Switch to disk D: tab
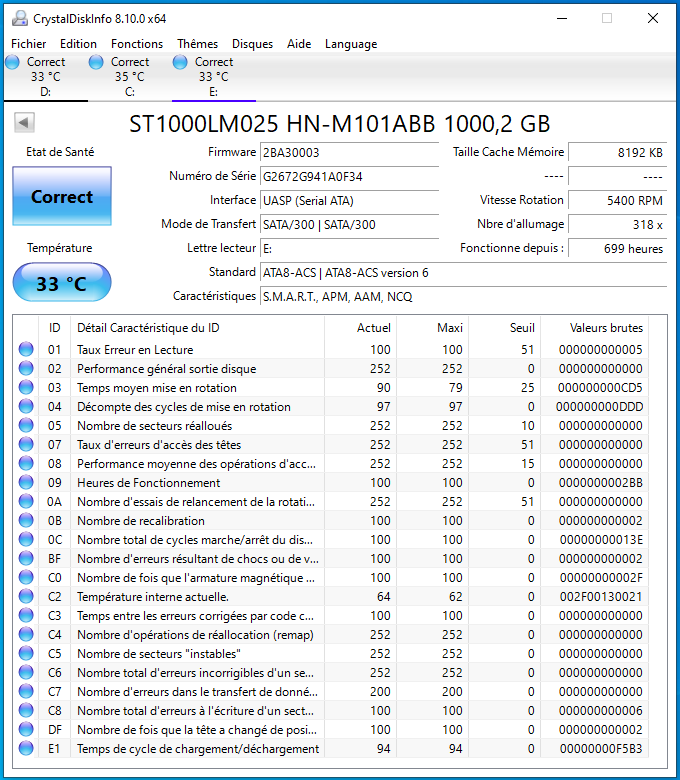Image resolution: width=680 pixels, height=780 pixels. click(46, 77)
